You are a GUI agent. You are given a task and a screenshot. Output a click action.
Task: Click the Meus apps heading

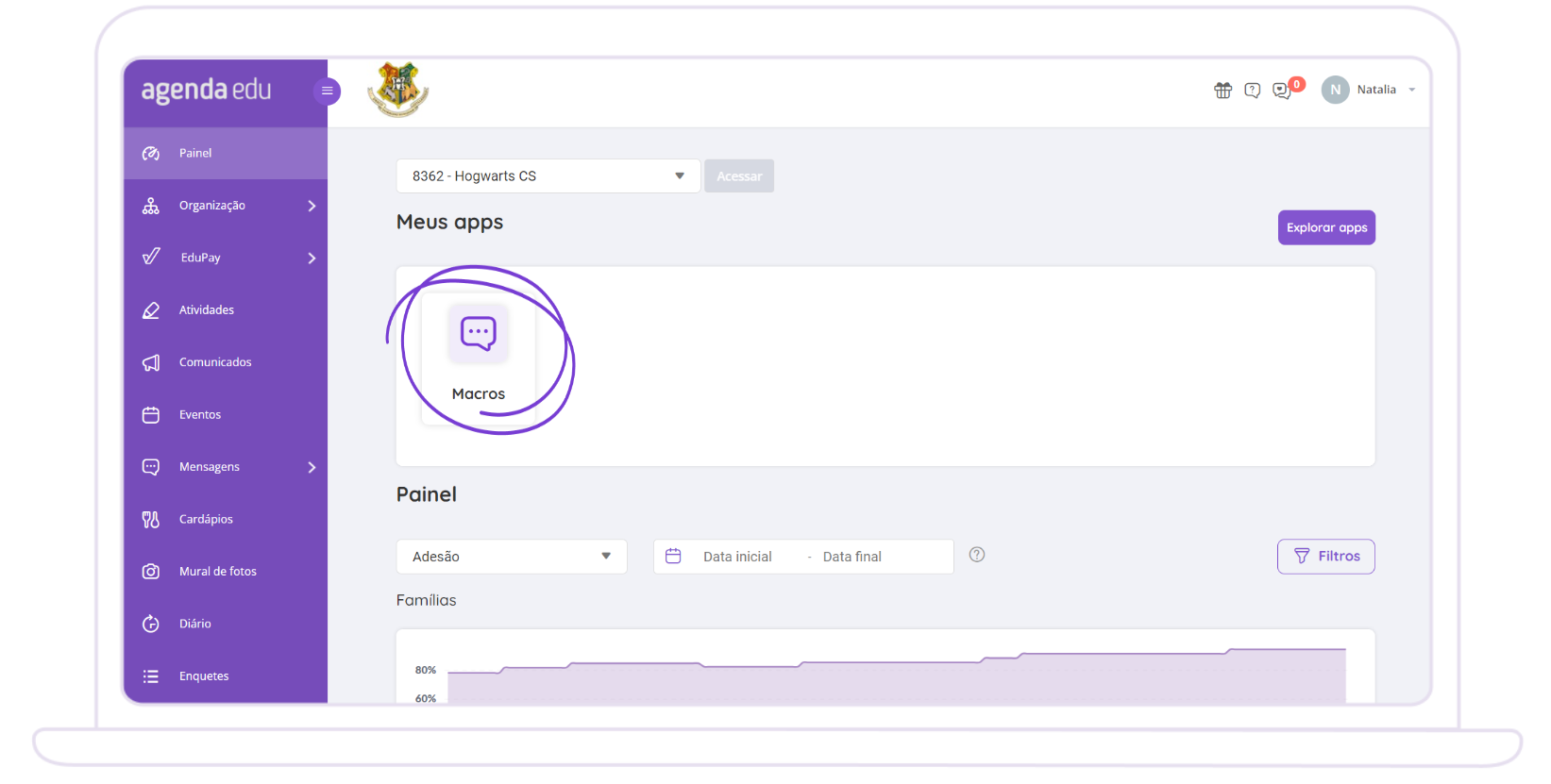449,223
